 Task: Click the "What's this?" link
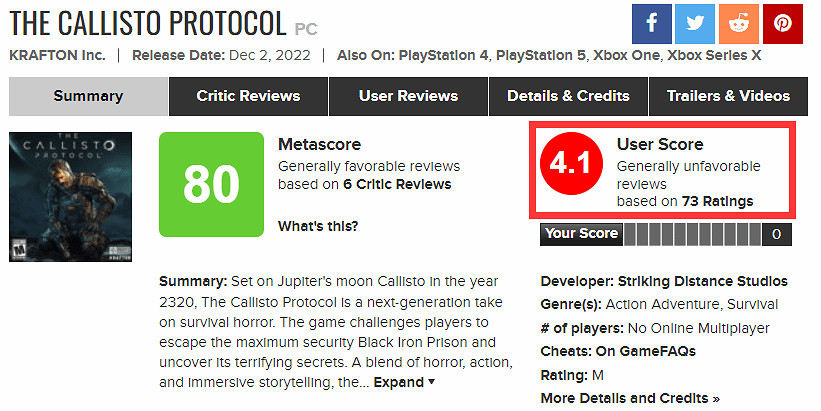click(x=317, y=226)
